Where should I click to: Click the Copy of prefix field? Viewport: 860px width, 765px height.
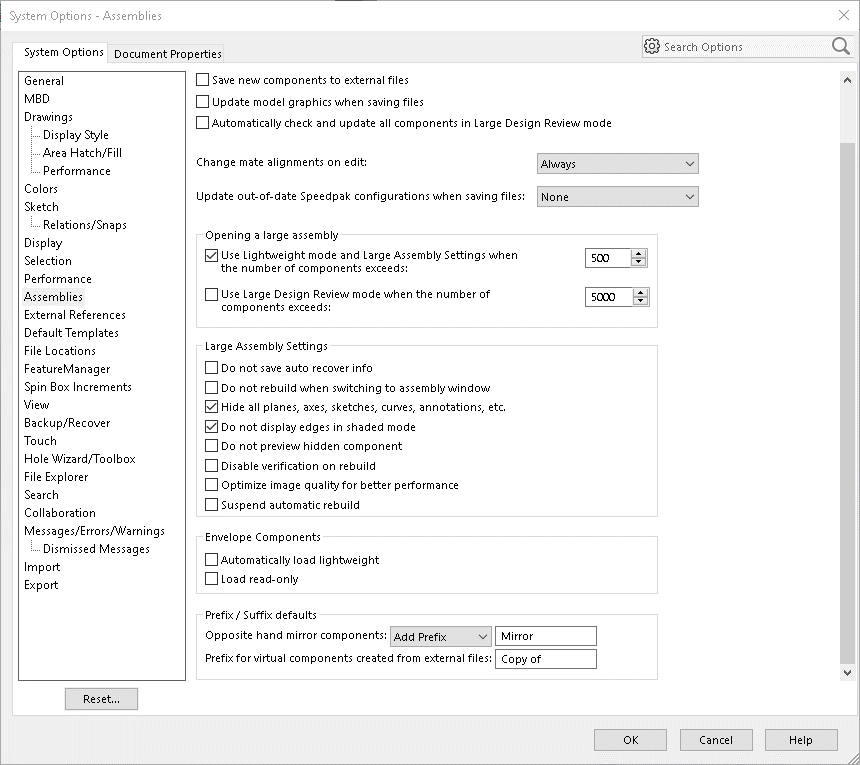pos(546,659)
